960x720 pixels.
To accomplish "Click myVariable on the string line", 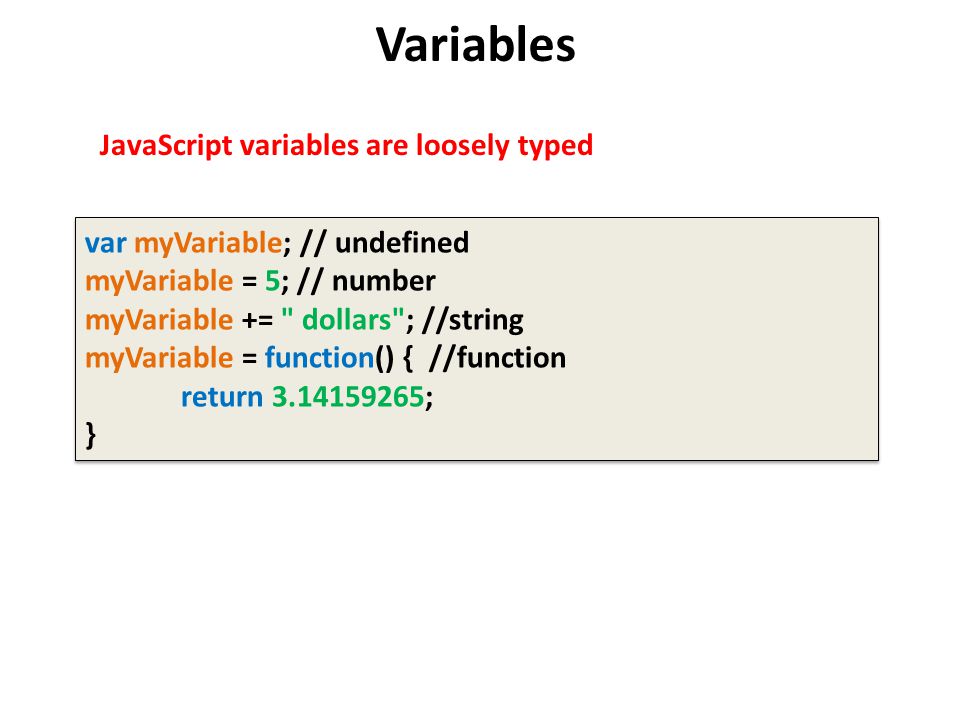I will (159, 320).
